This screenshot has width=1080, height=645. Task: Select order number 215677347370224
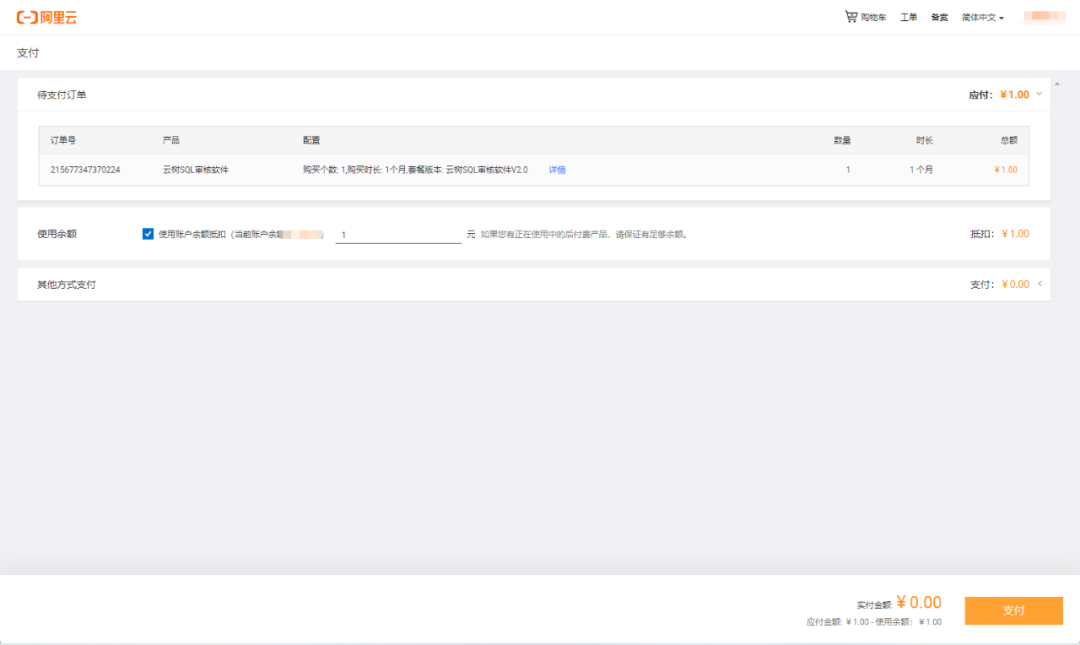85,170
